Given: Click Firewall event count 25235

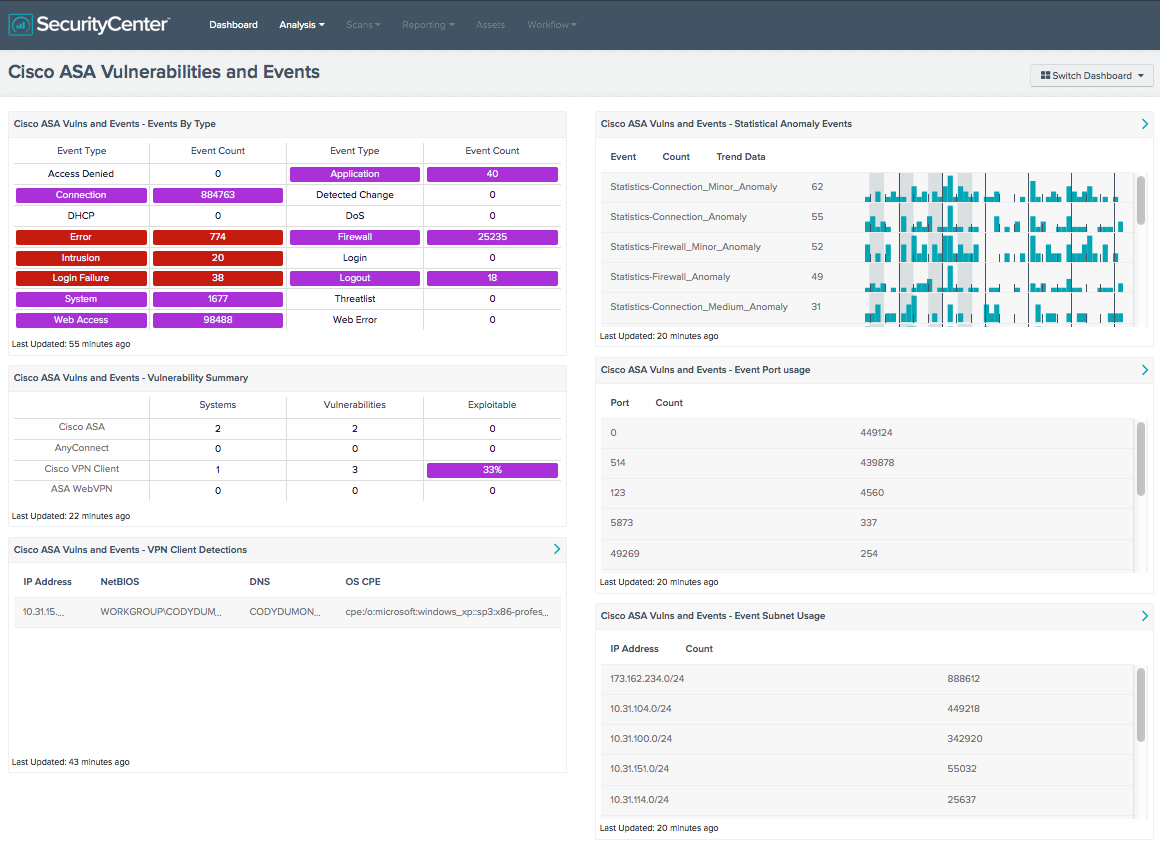Looking at the screenshot, I should coord(492,237).
